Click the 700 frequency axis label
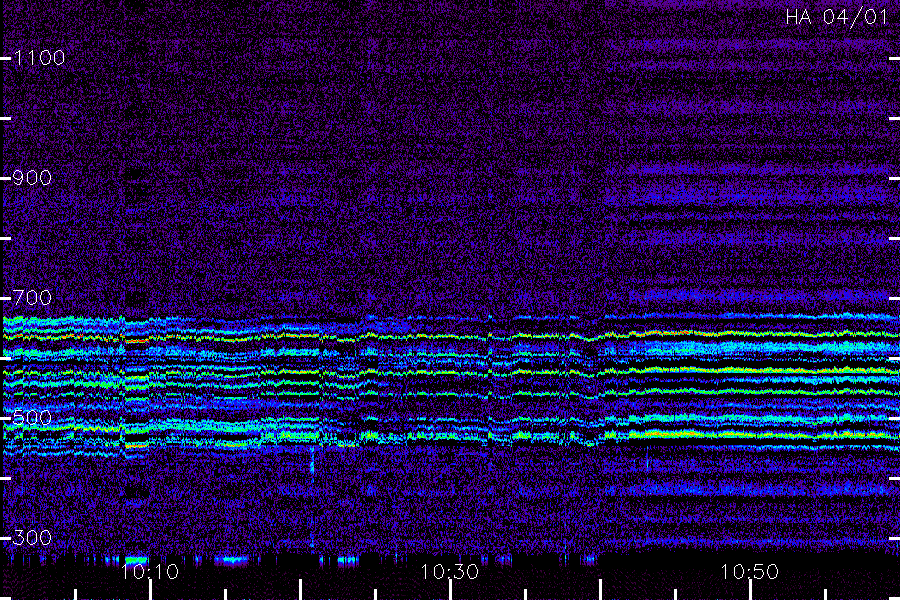This screenshot has width=900, height=600. (32, 298)
